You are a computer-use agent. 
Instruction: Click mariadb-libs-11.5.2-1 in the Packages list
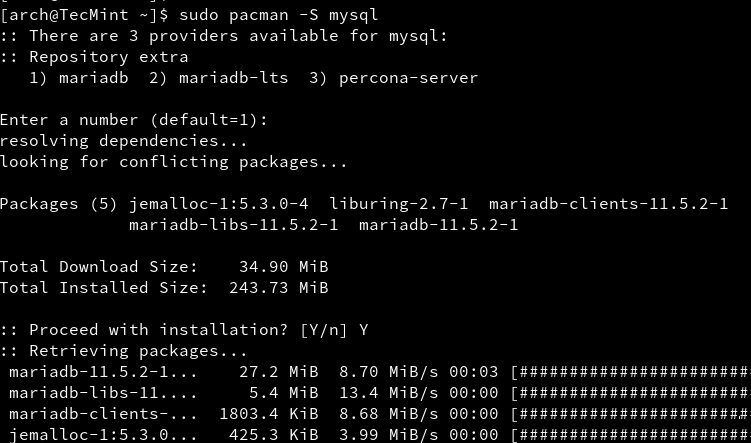coord(233,225)
